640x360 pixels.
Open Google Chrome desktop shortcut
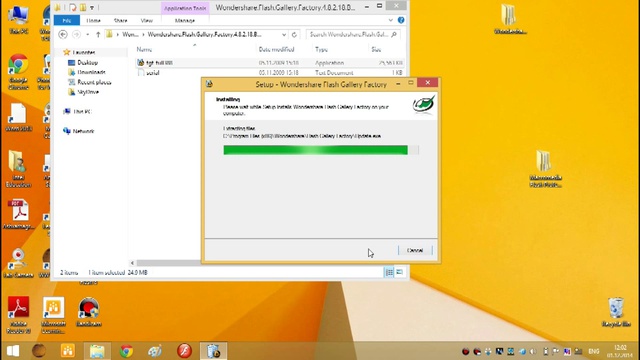(x=18, y=71)
